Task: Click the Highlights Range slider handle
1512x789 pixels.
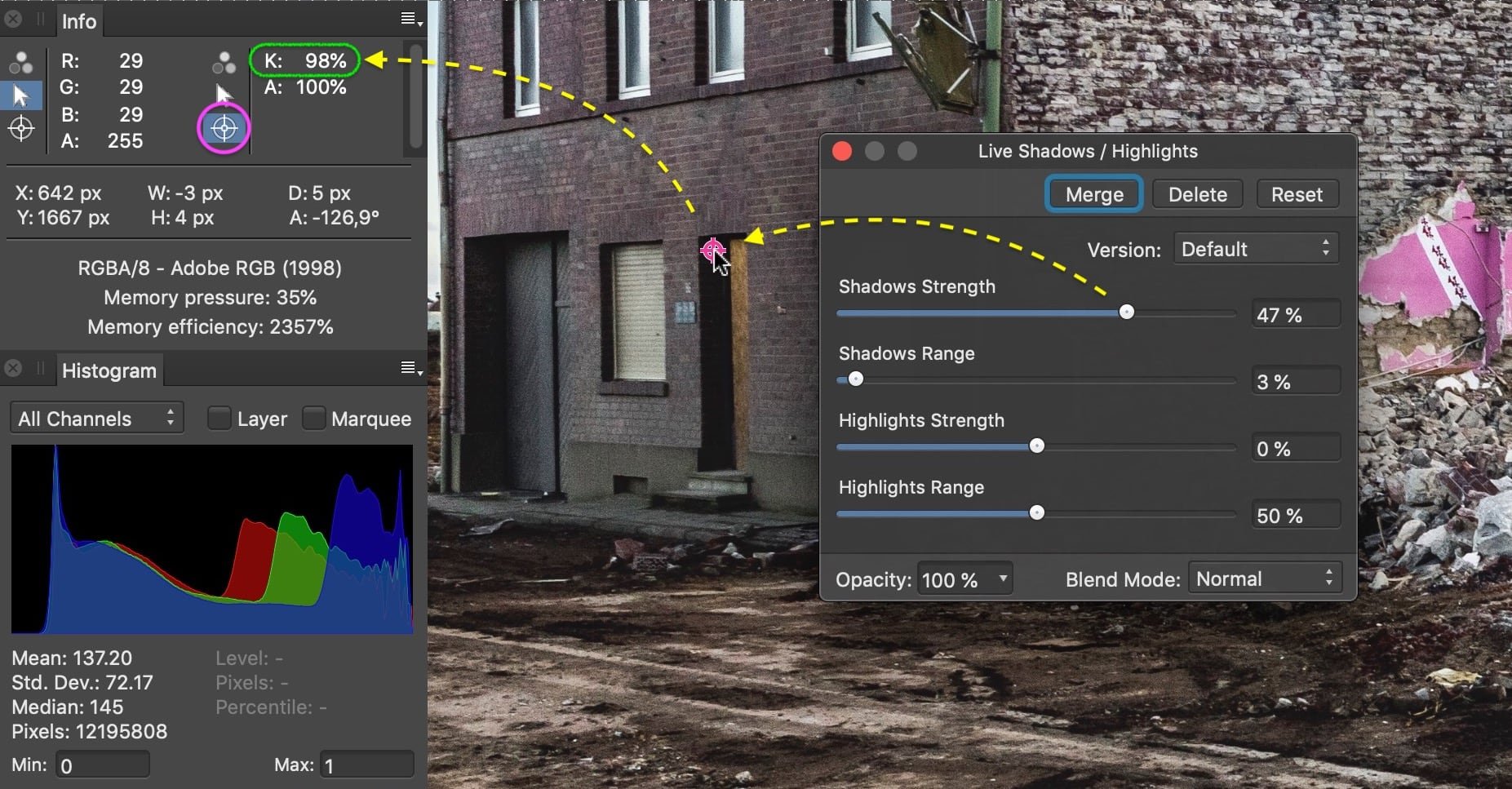Action: tap(1036, 513)
